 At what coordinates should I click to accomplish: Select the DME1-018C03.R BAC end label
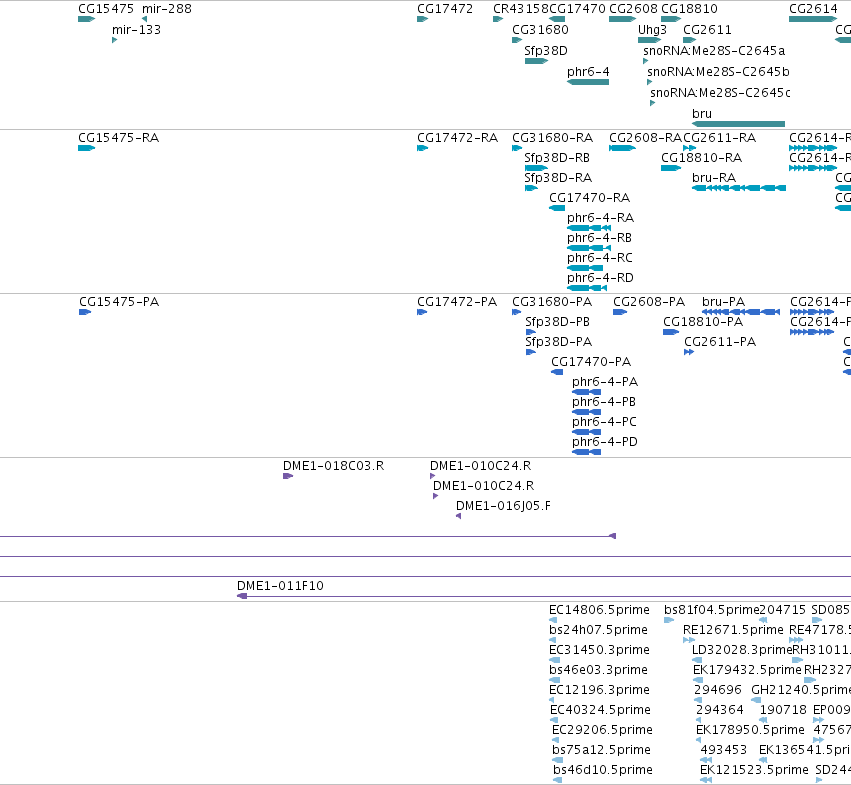pos(333,466)
